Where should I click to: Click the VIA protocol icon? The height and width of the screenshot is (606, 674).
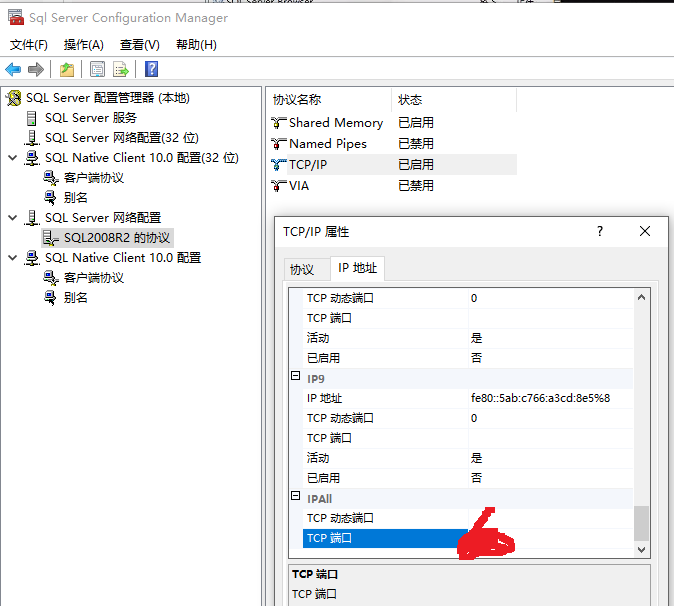[x=279, y=186]
